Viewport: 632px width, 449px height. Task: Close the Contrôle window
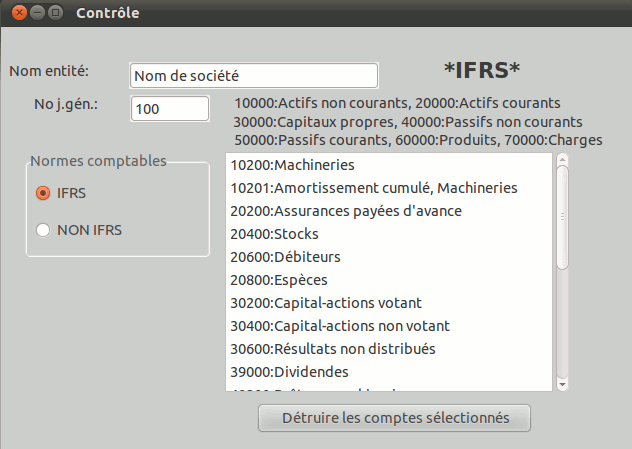20,13
